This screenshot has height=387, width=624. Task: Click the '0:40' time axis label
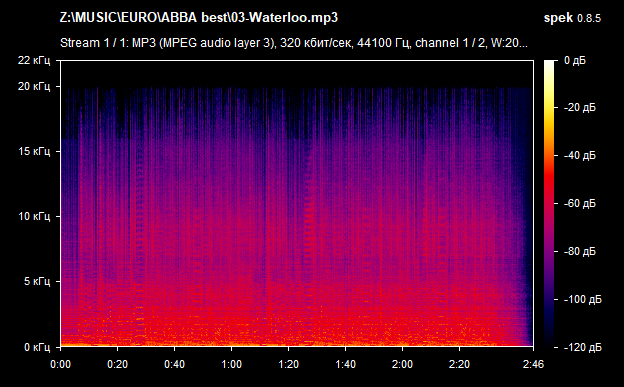pyautogui.click(x=174, y=364)
